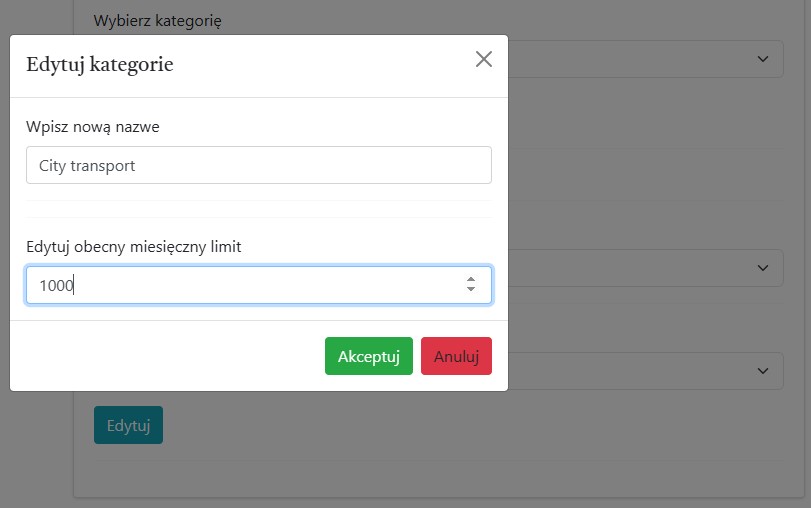
Task: Click the decrement arrow on limit field
Action: click(470, 290)
